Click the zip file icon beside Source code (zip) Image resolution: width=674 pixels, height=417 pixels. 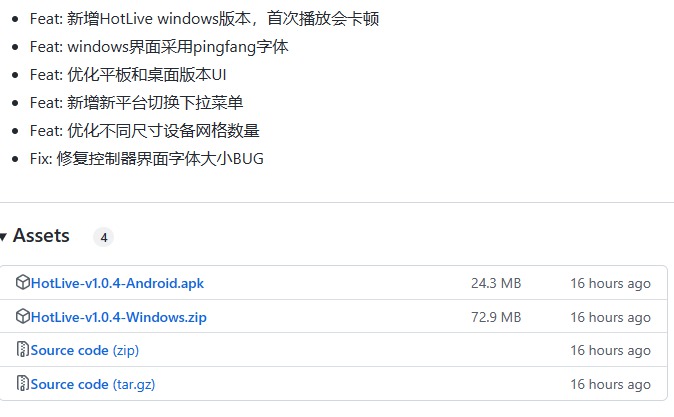click(22, 350)
